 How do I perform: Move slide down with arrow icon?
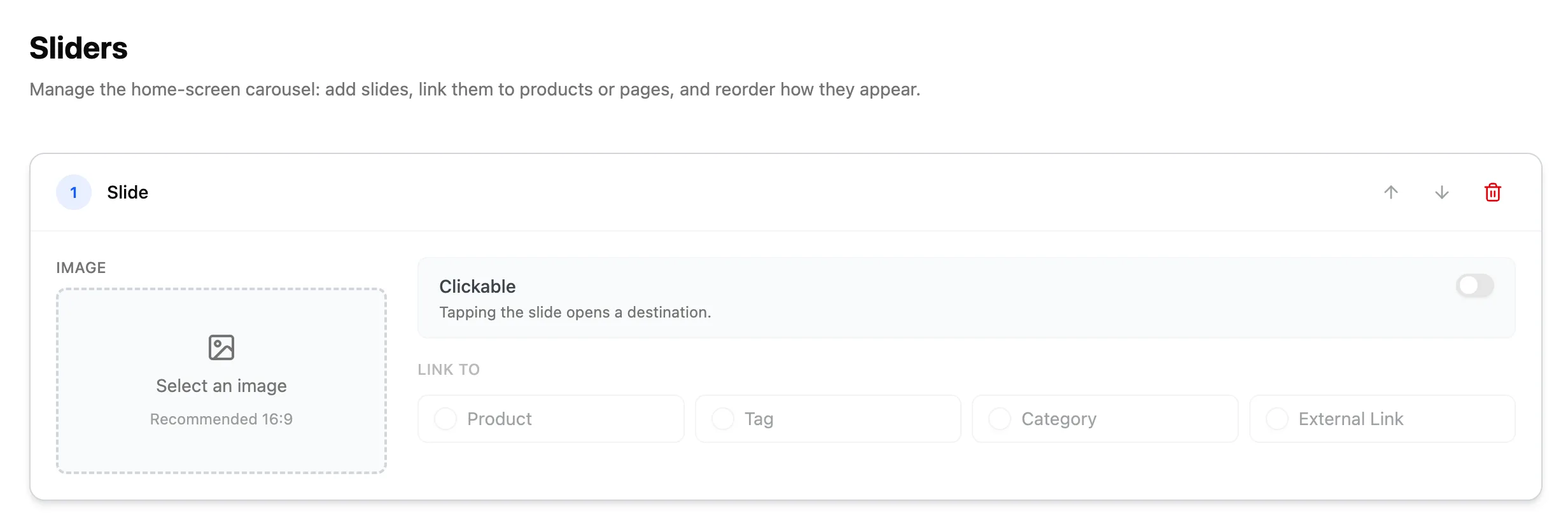pyautogui.click(x=1442, y=192)
